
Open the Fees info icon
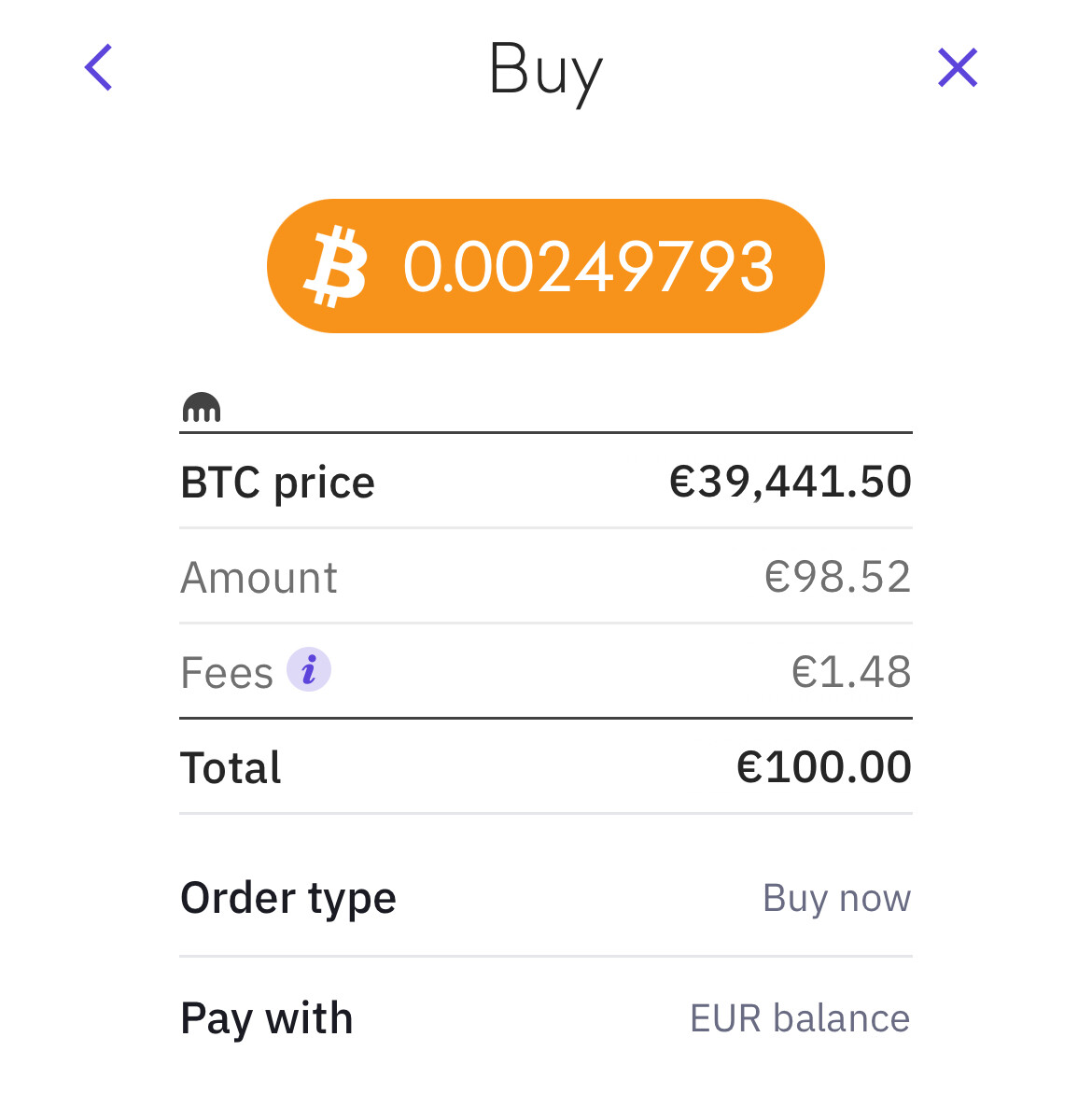(309, 669)
